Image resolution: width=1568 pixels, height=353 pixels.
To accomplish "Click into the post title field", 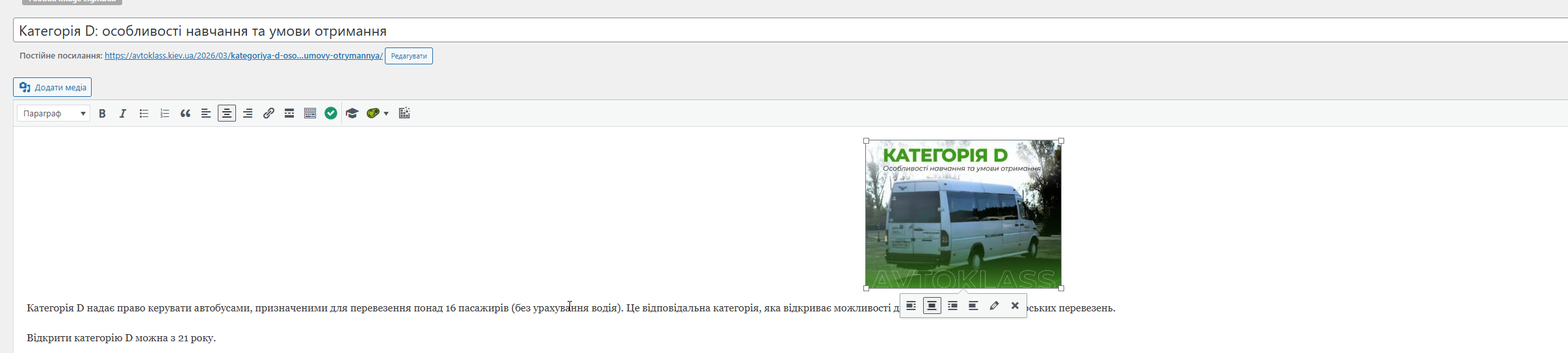I will 791,31.
